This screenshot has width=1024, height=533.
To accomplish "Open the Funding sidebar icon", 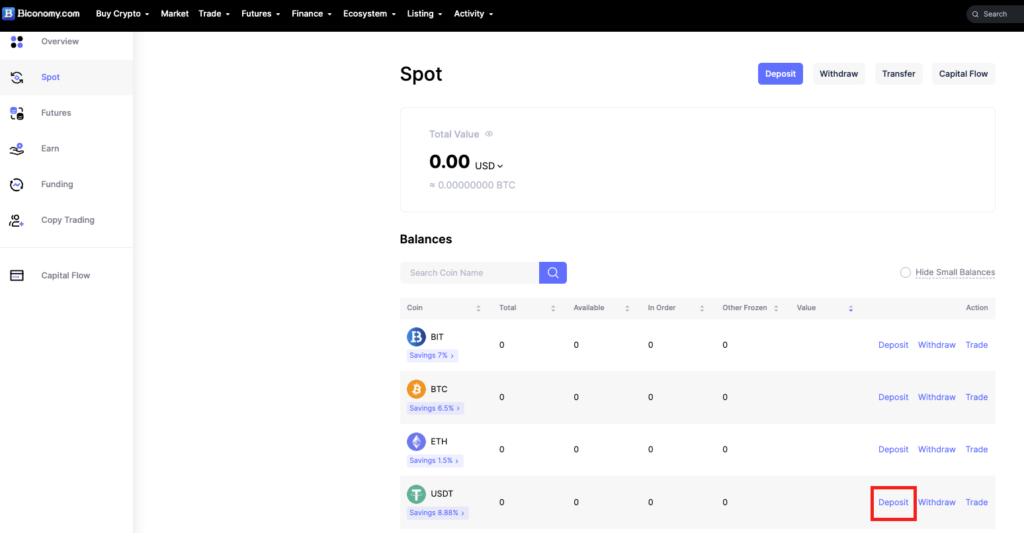I will (17, 184).
